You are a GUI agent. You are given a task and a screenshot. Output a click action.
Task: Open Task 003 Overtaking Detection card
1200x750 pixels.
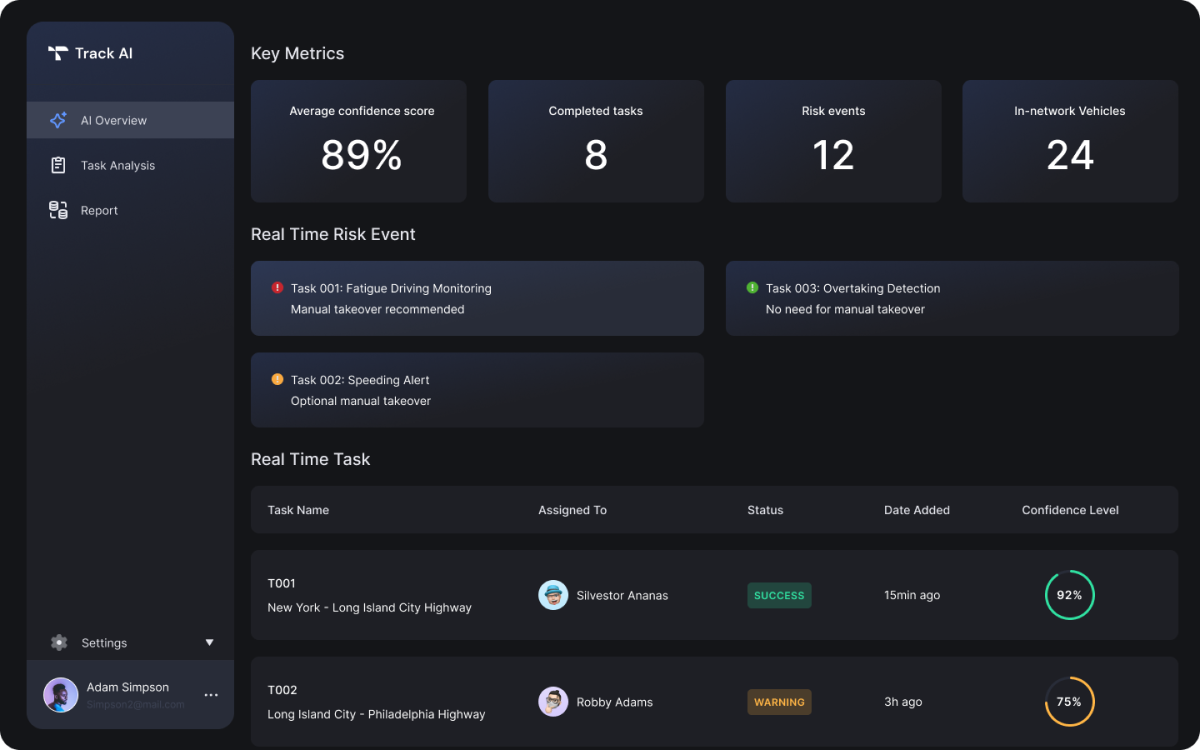(x=952, y=298)
